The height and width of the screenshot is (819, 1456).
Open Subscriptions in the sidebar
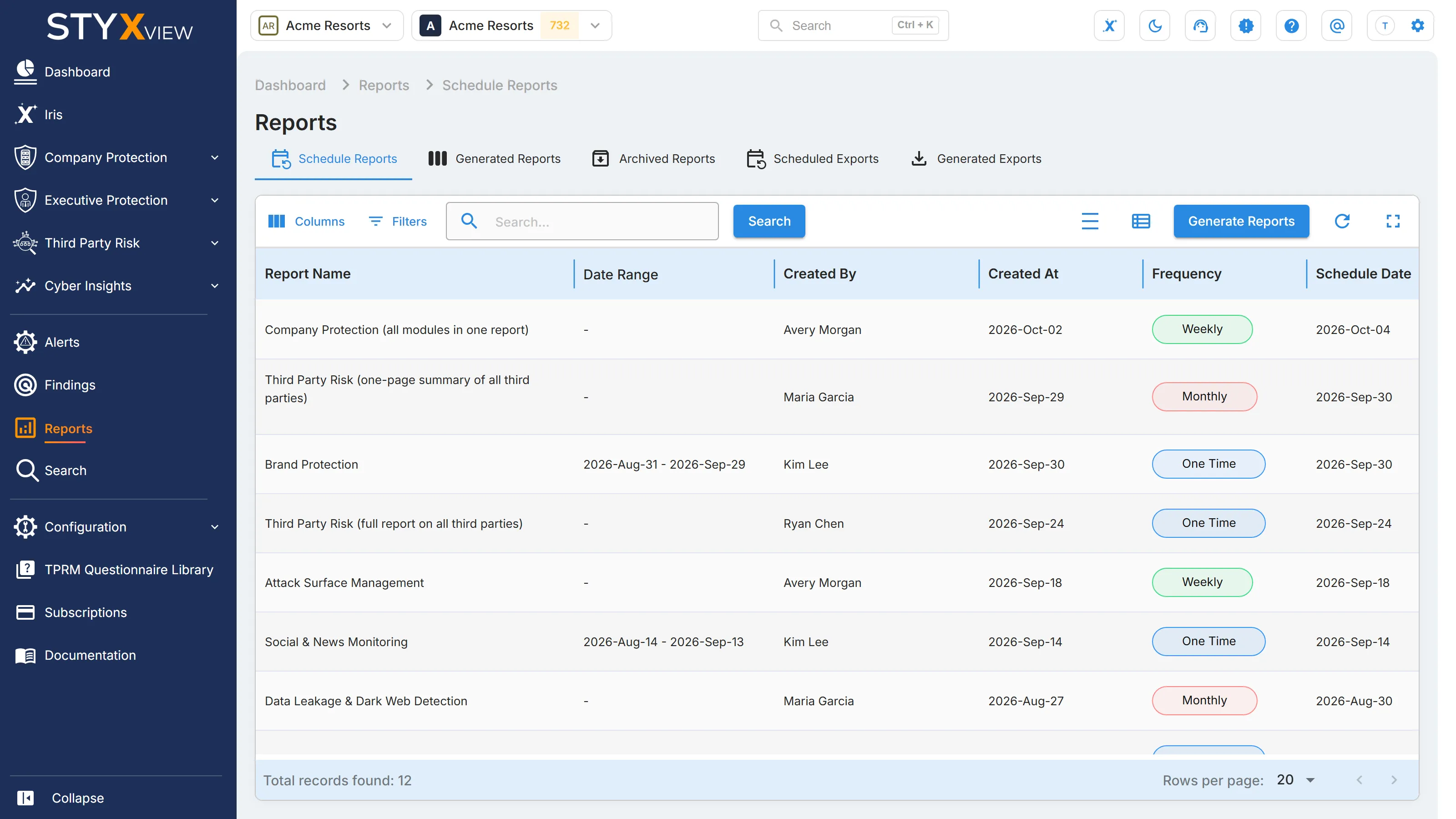(86, 612)
